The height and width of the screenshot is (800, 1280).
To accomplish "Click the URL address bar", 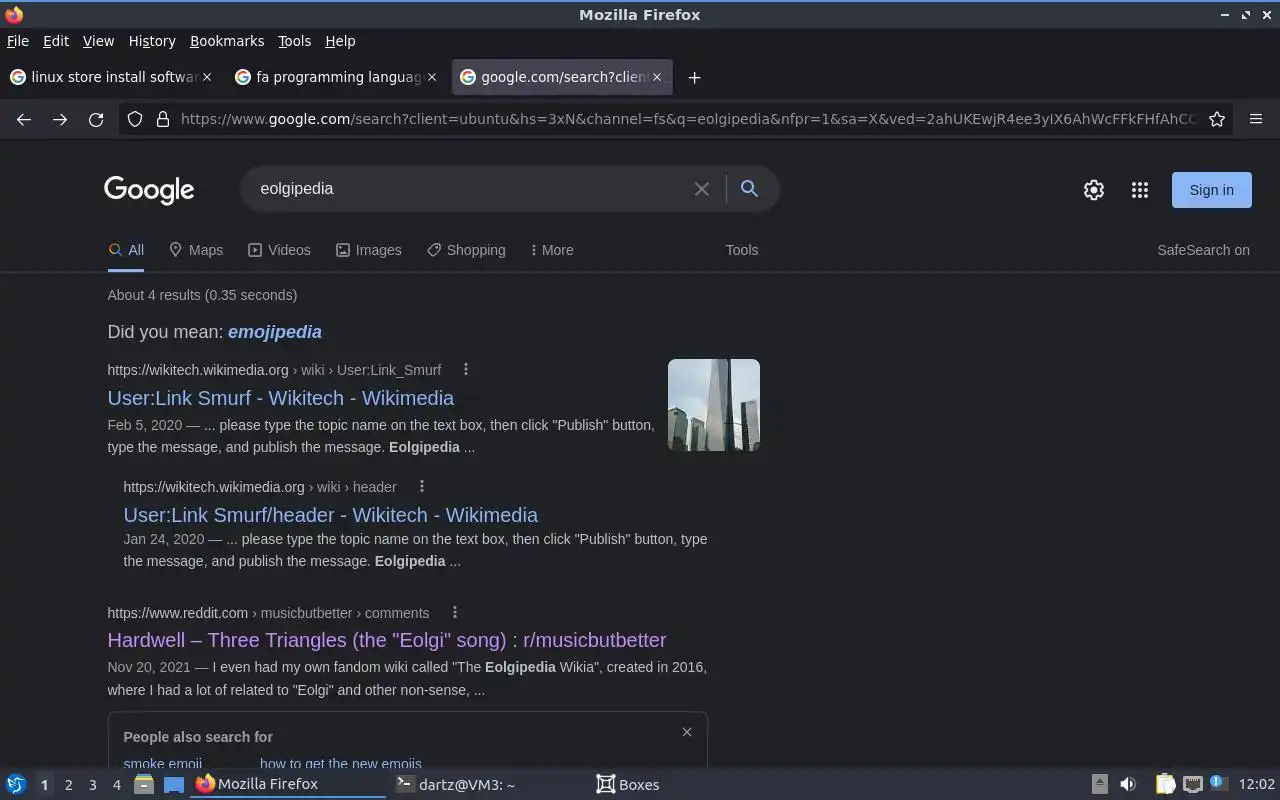I will (x=690, y=119).
